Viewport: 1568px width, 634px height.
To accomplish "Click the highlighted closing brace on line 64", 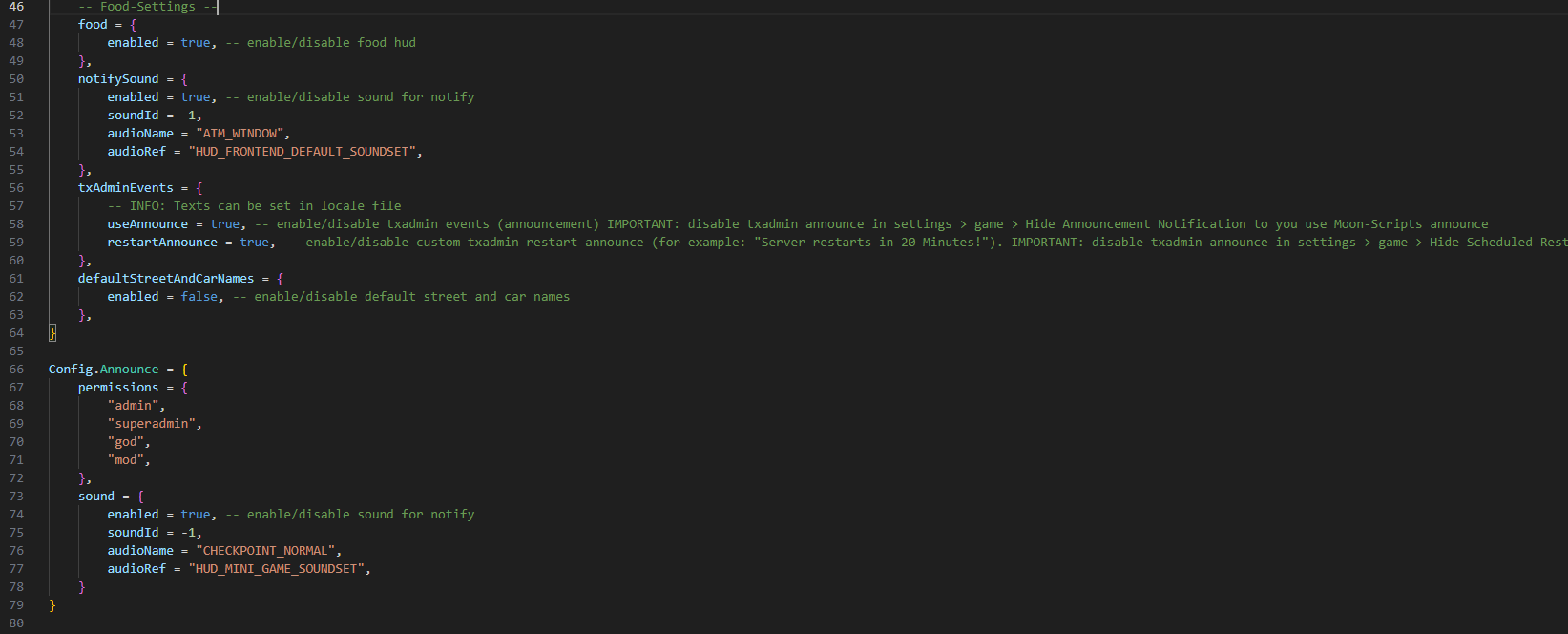I will (52, 333).
